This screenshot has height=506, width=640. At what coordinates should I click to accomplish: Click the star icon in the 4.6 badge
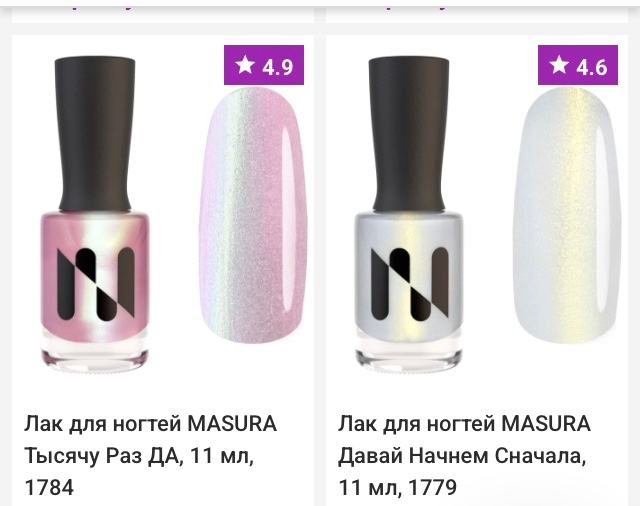[x=559, y=65]
